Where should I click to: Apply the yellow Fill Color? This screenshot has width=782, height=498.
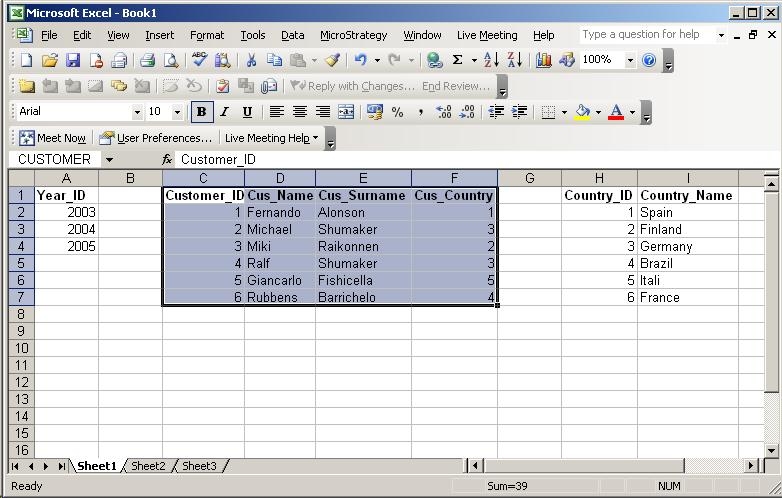tap(582, 112)
